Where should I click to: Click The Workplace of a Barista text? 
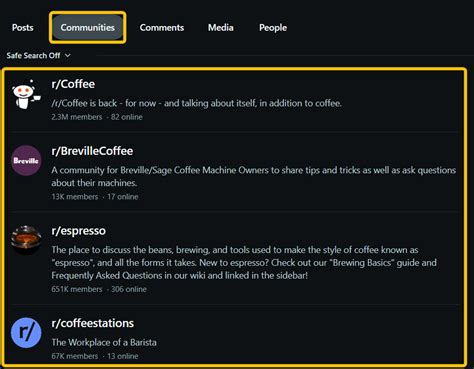point(104,342)
